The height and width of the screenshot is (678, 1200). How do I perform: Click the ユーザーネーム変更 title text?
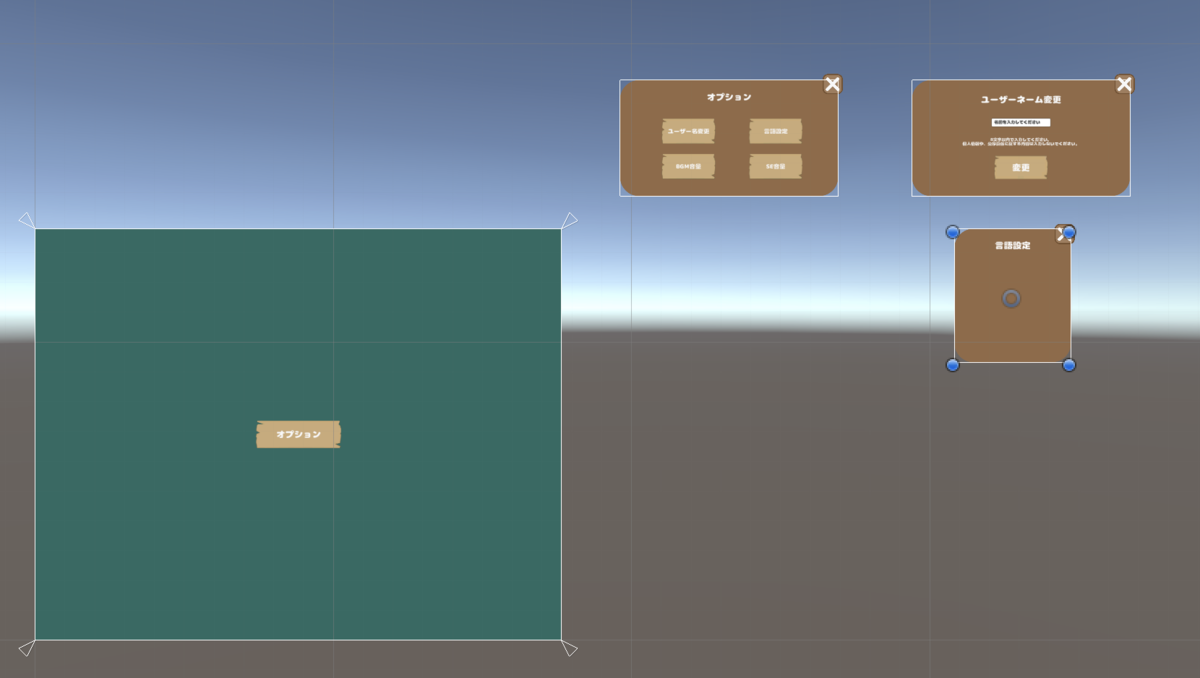point(1021,100)
